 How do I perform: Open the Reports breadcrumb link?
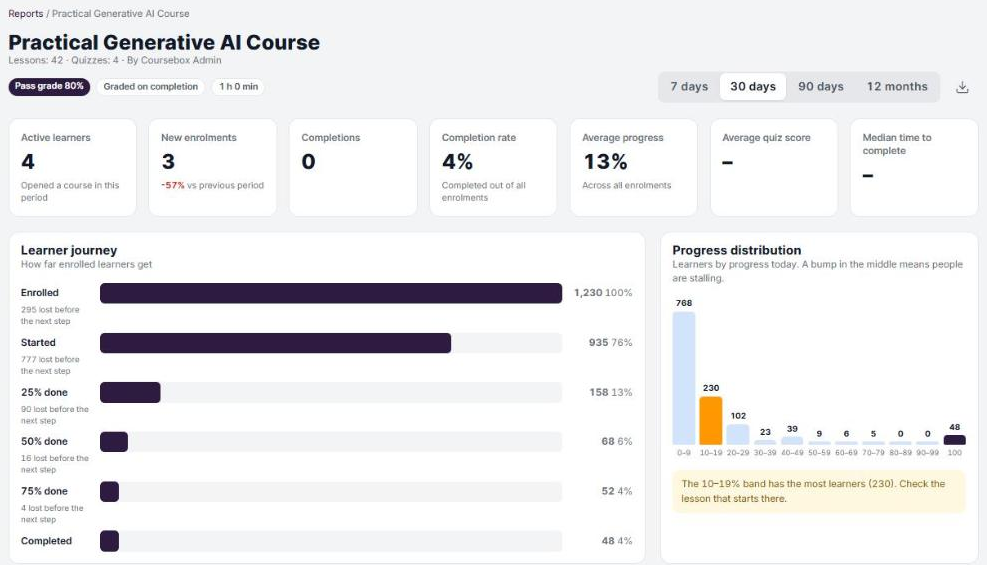(25, 13)
